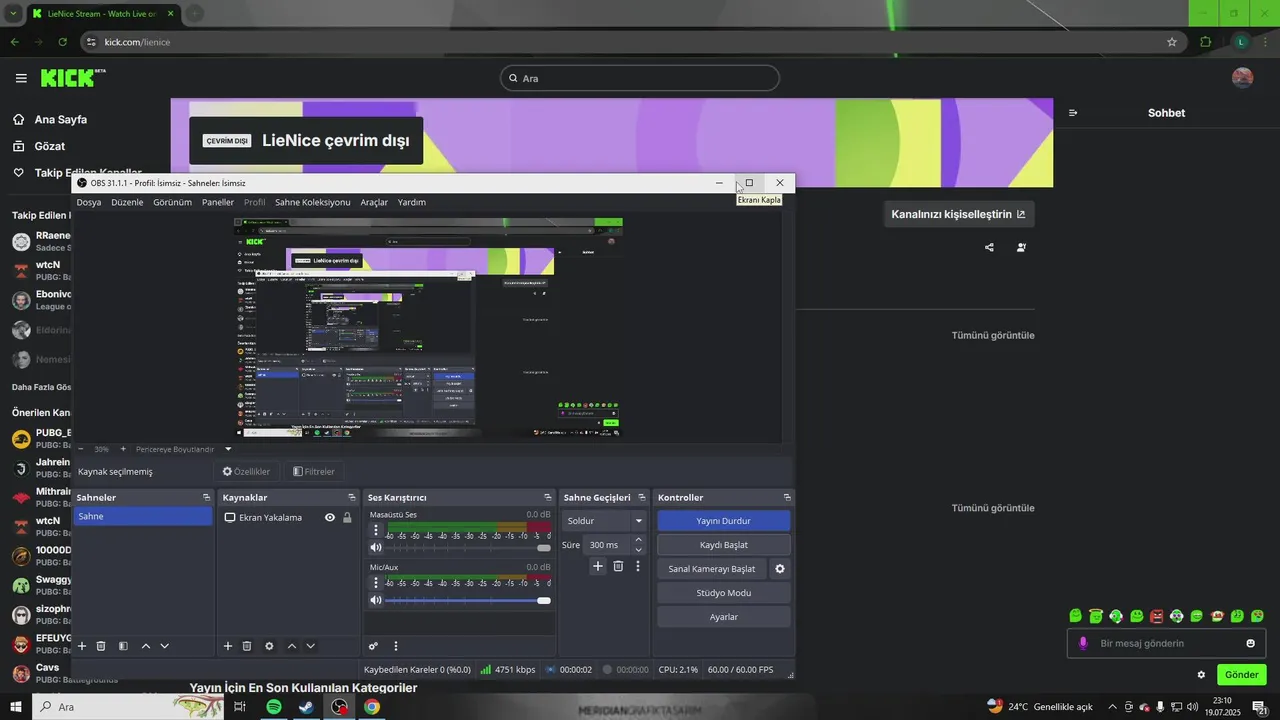Image resolution: width=1280 pixels, height=720 pixels.
Task: Float the Sahneler dock panel
Action: 206,497
